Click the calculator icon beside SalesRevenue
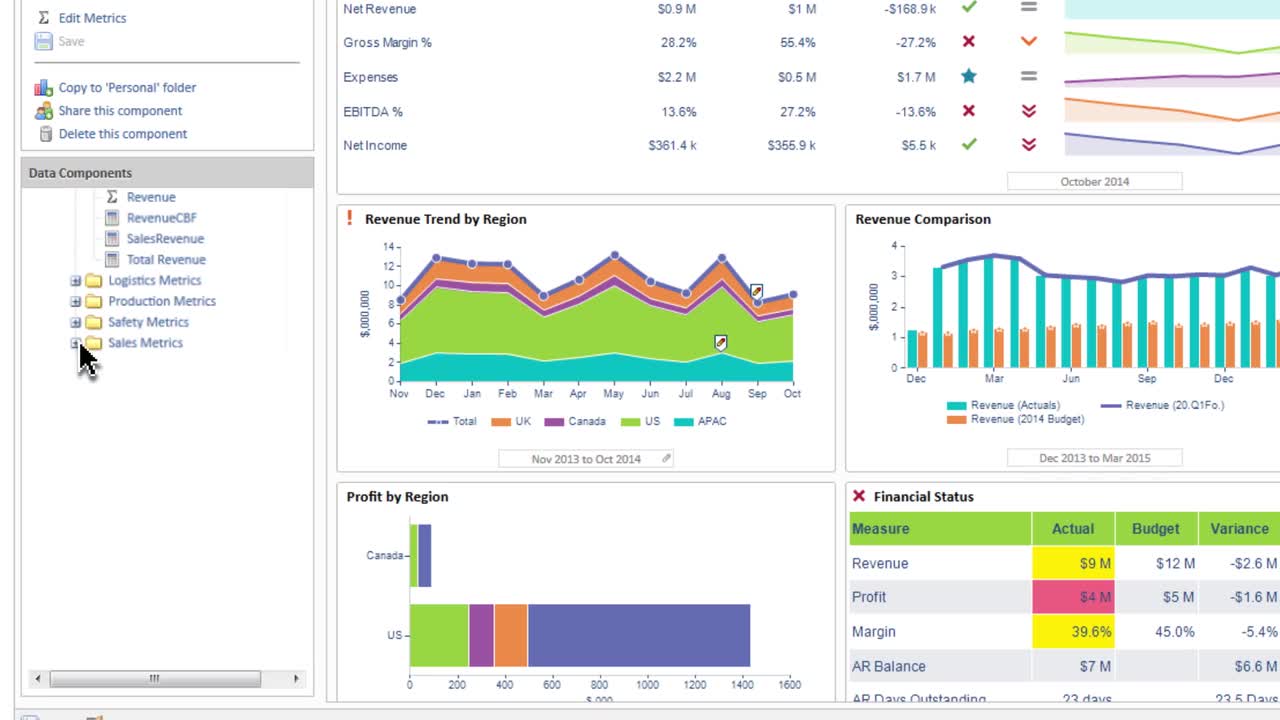Screen dimensions: 1280x720 pos(112,239)
